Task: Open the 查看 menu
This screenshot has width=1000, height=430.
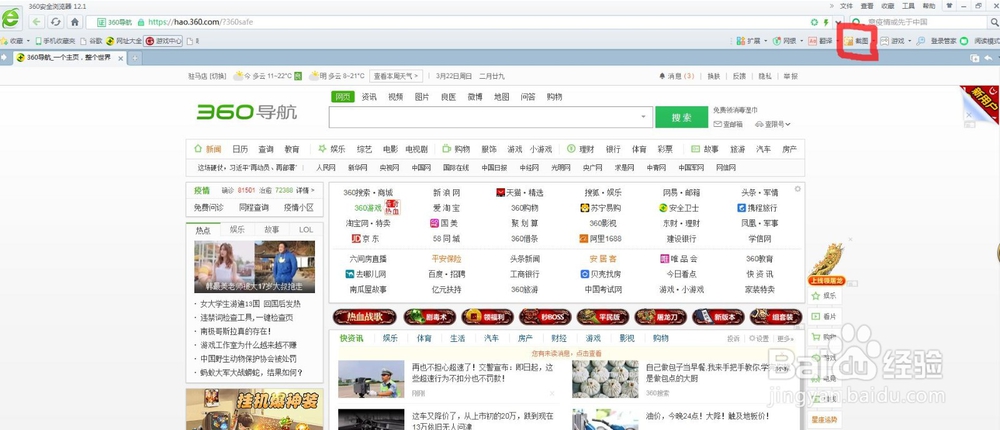Action: click(867, 6)
